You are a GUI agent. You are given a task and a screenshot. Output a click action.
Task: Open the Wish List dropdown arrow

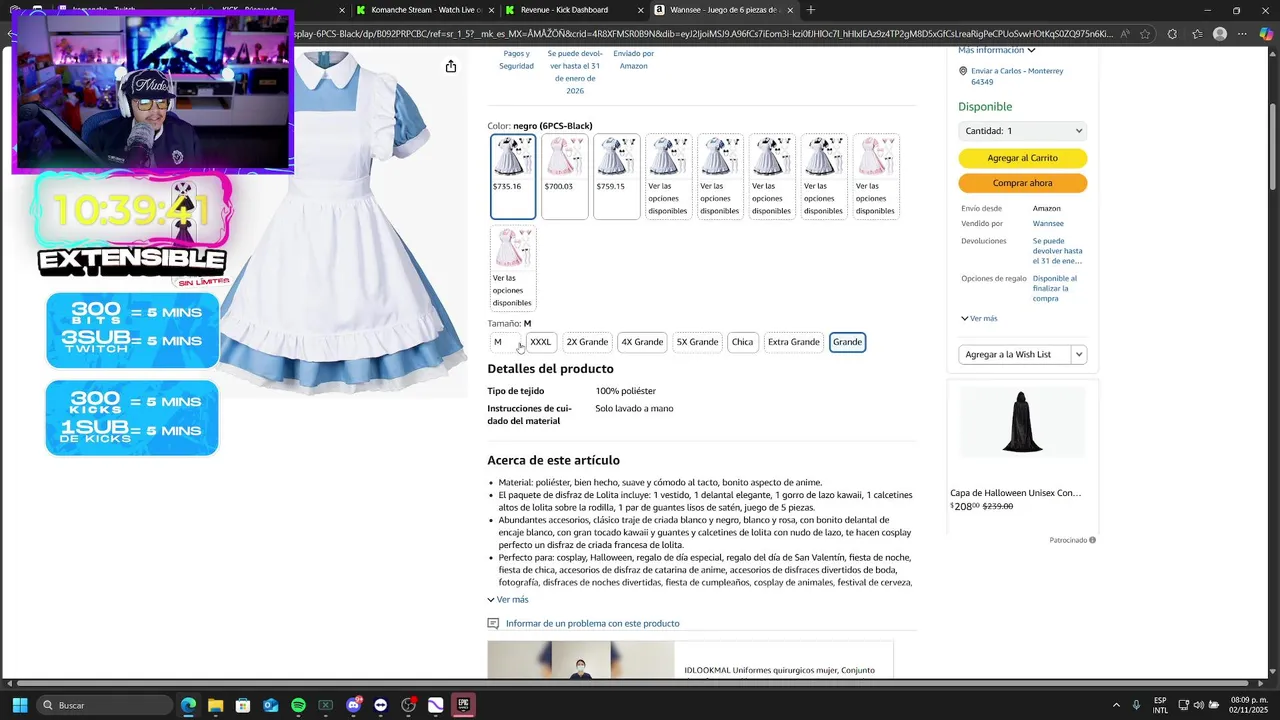[1079, 354]
